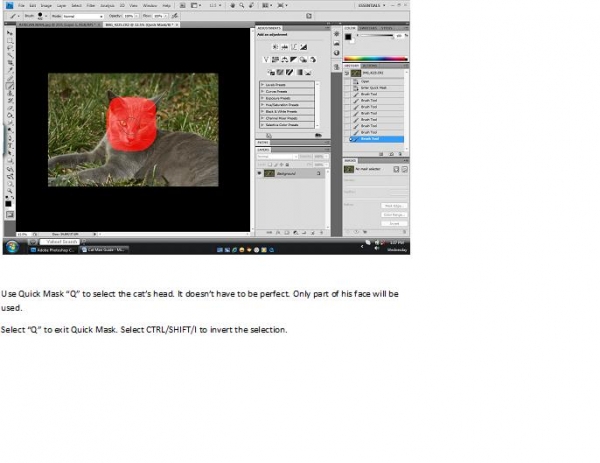Expand Black & White Presets list
Viewport: 600px width, 463px height.
(x=262, y=112)
